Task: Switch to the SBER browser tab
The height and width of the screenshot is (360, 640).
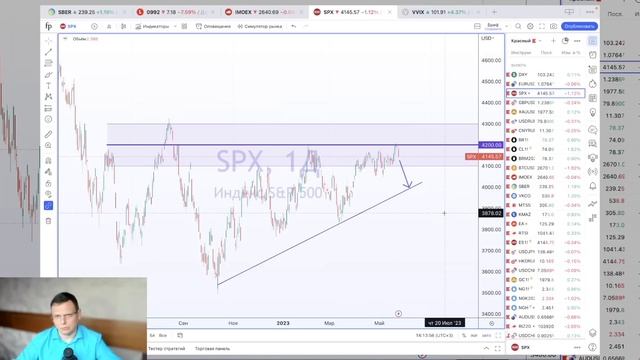Action: pos(87,12)
